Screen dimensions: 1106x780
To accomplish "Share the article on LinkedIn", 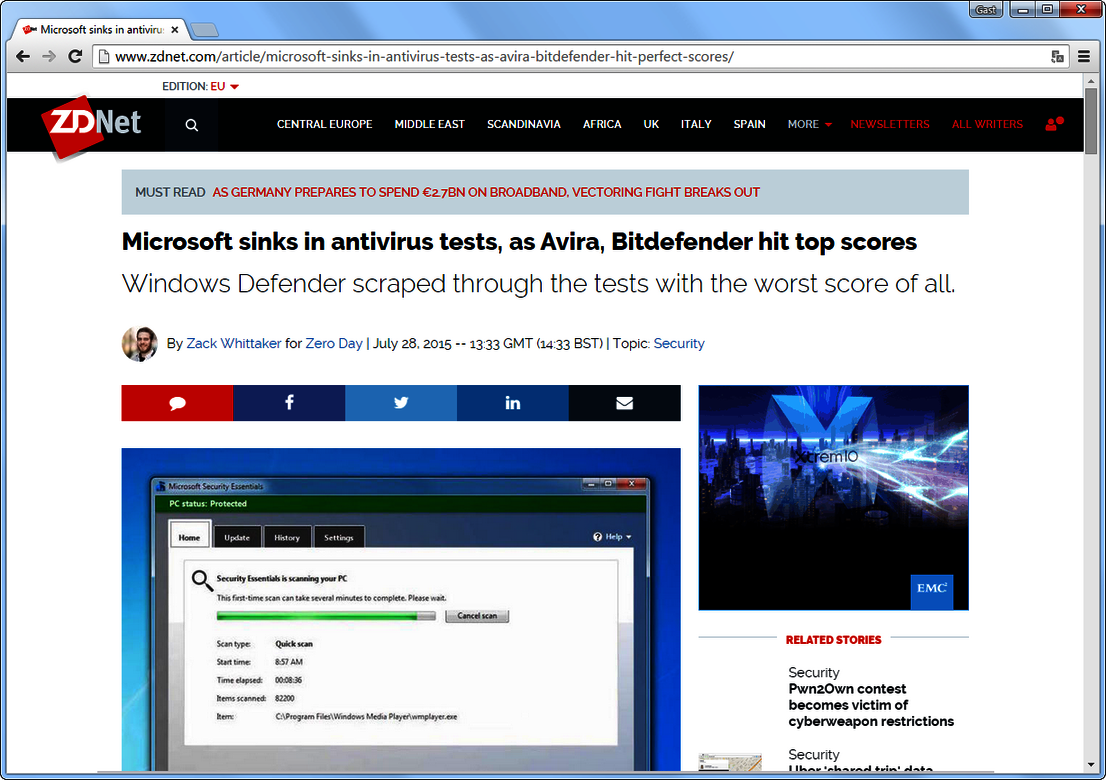I will [x=513, y=402].
